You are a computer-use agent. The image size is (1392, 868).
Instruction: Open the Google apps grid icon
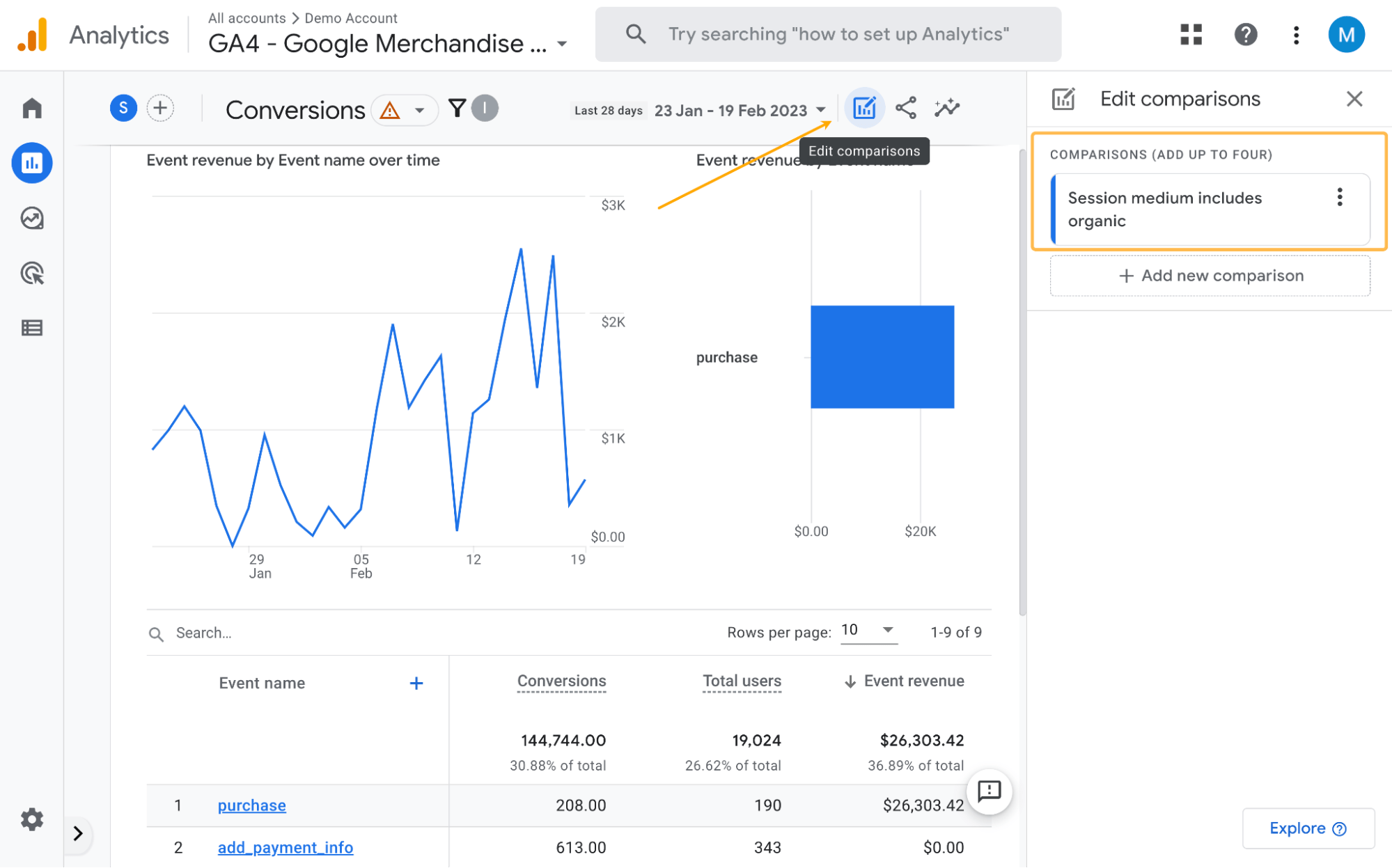tap(1191, 34)
